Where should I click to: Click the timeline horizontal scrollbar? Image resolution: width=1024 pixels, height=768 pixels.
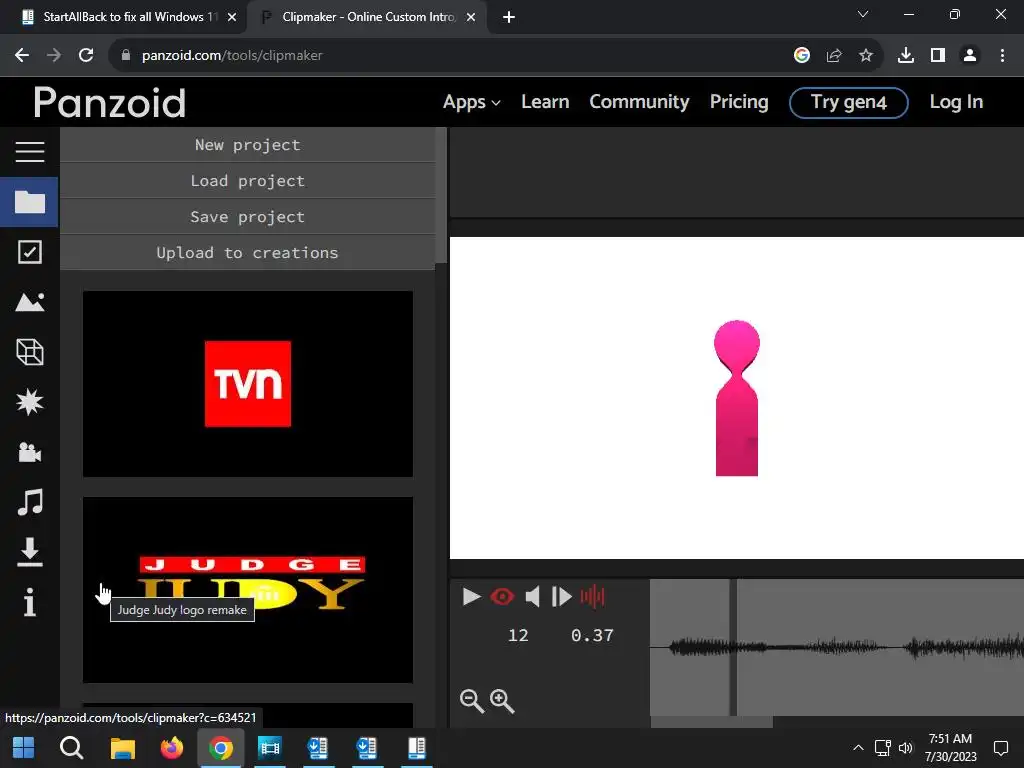[712, 722]
